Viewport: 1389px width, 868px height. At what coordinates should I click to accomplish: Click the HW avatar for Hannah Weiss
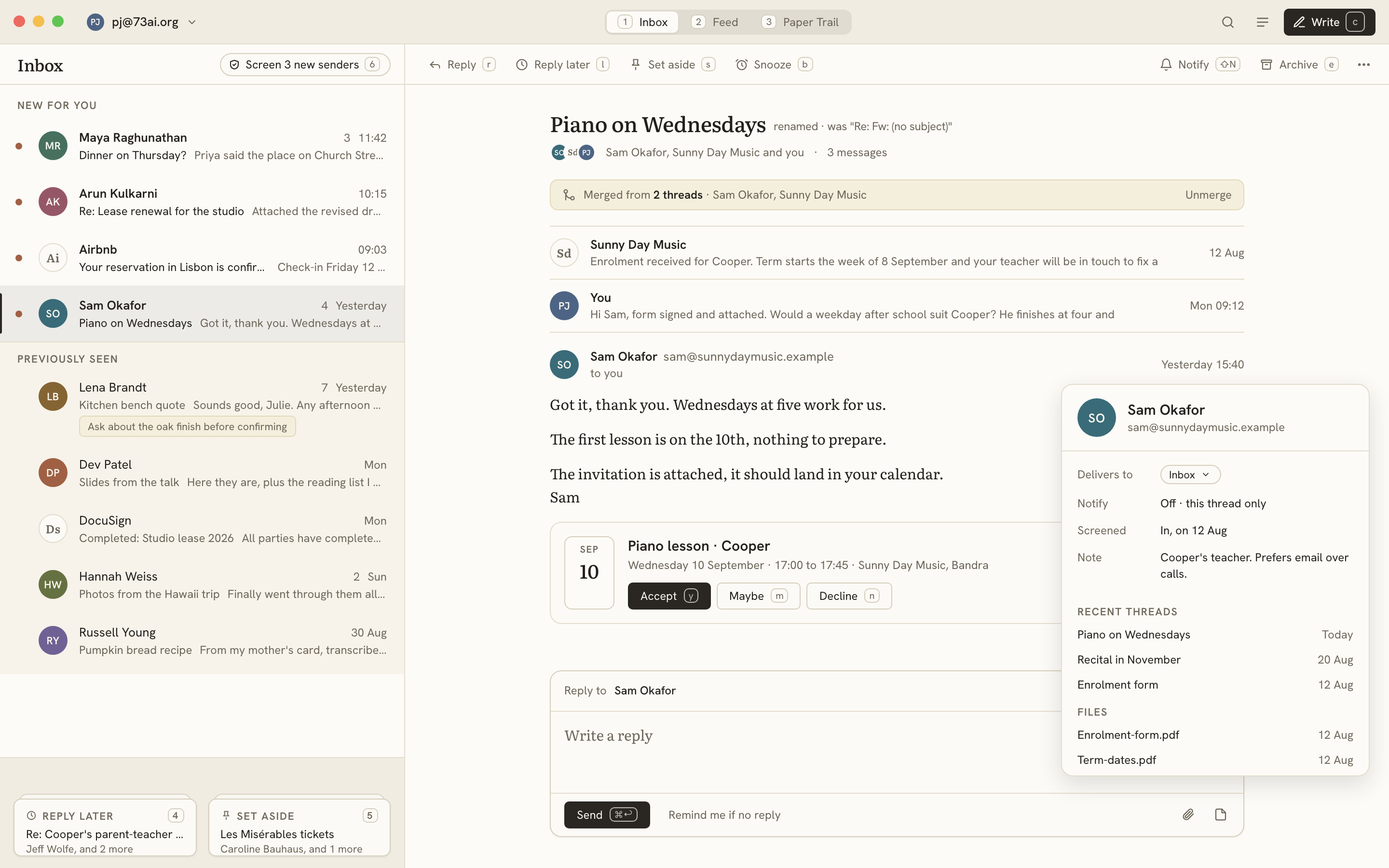(x=53, y=584)
